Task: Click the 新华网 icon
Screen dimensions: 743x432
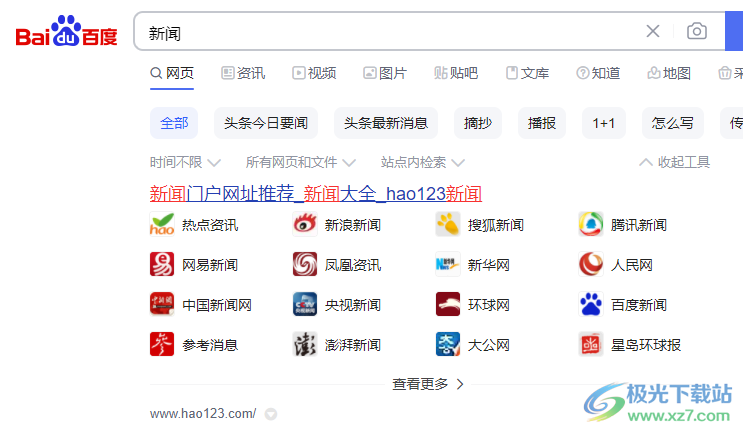Action: (x=448, y=264)
